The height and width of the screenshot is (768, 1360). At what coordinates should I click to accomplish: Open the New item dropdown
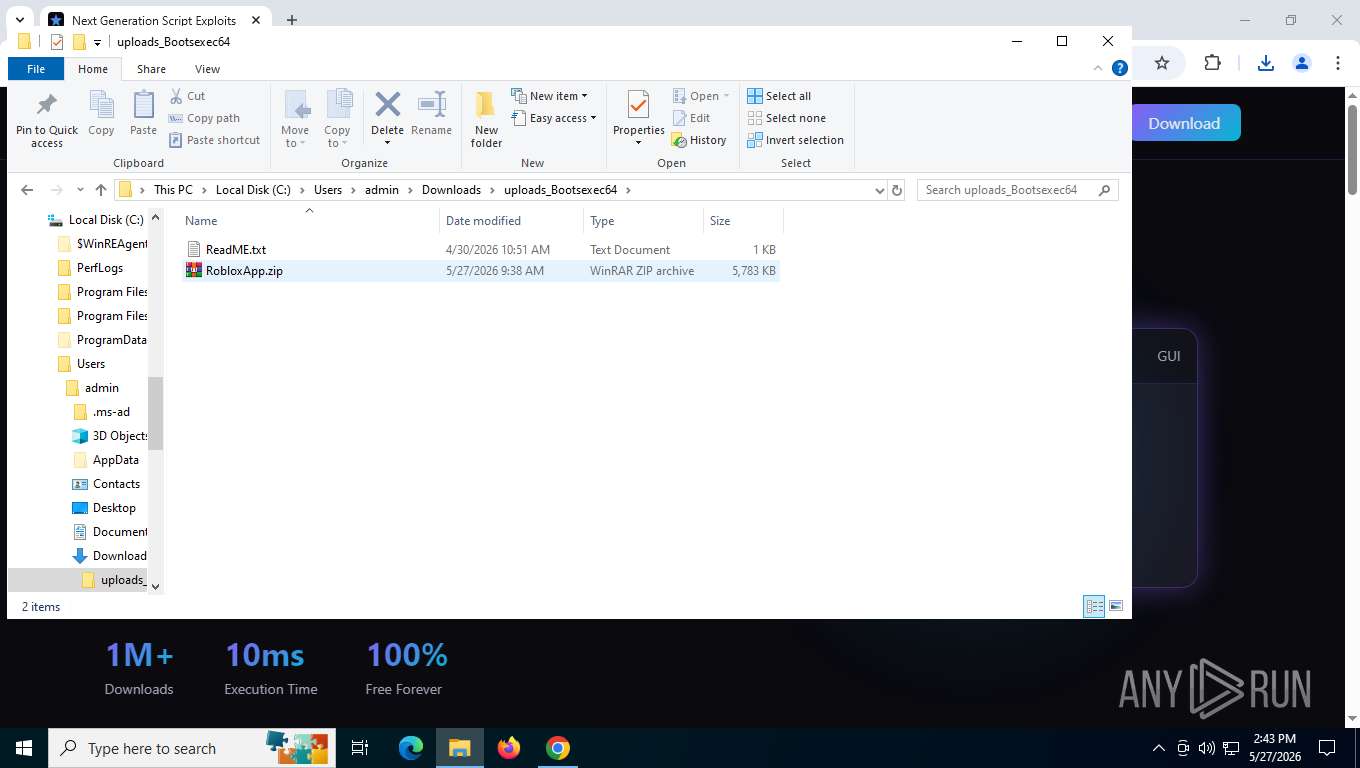point(549,96)
